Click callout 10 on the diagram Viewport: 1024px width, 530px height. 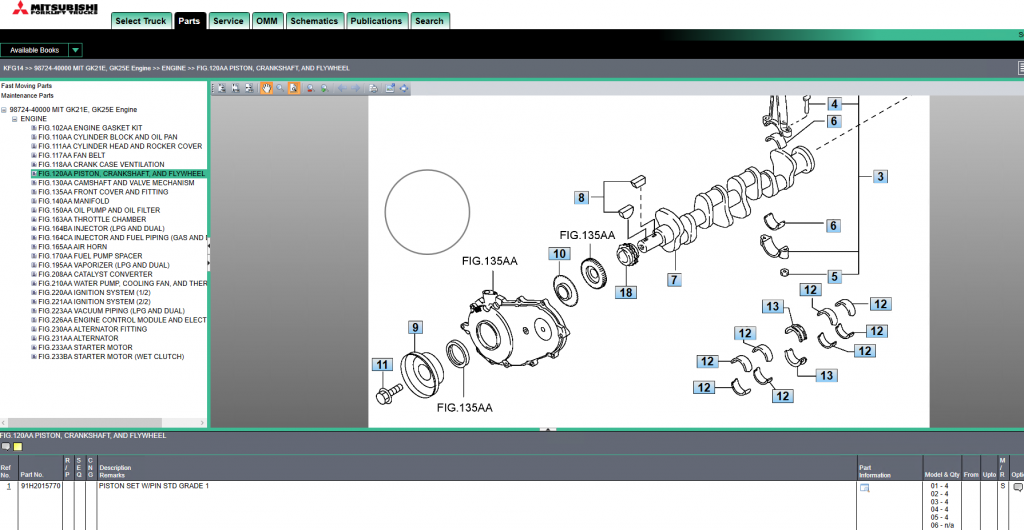point(560,254)
